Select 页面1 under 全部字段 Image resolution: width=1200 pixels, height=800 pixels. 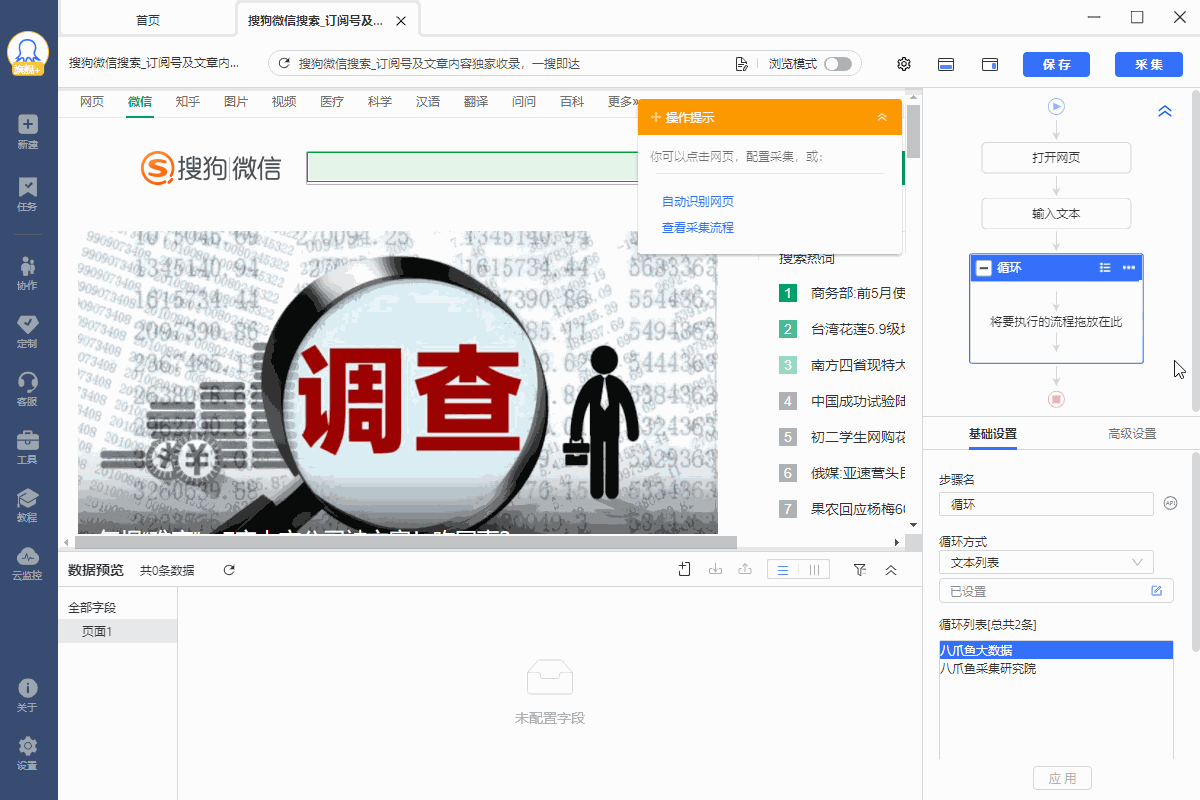pyautogui.click(x=117, y=631)
